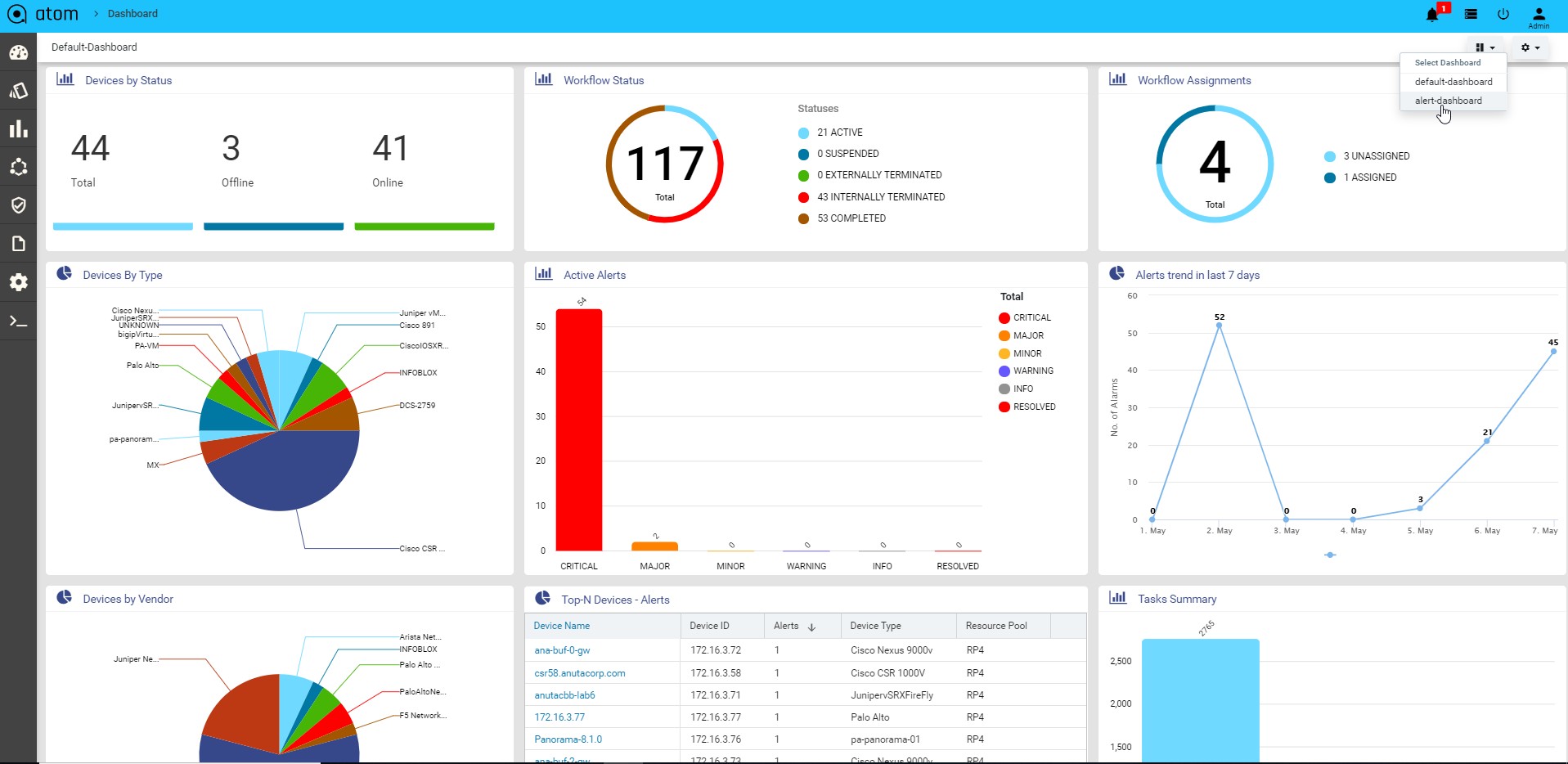Click the Devices By Type pie icon
Screen dimensions: 1568x764
tap(64, 274)
